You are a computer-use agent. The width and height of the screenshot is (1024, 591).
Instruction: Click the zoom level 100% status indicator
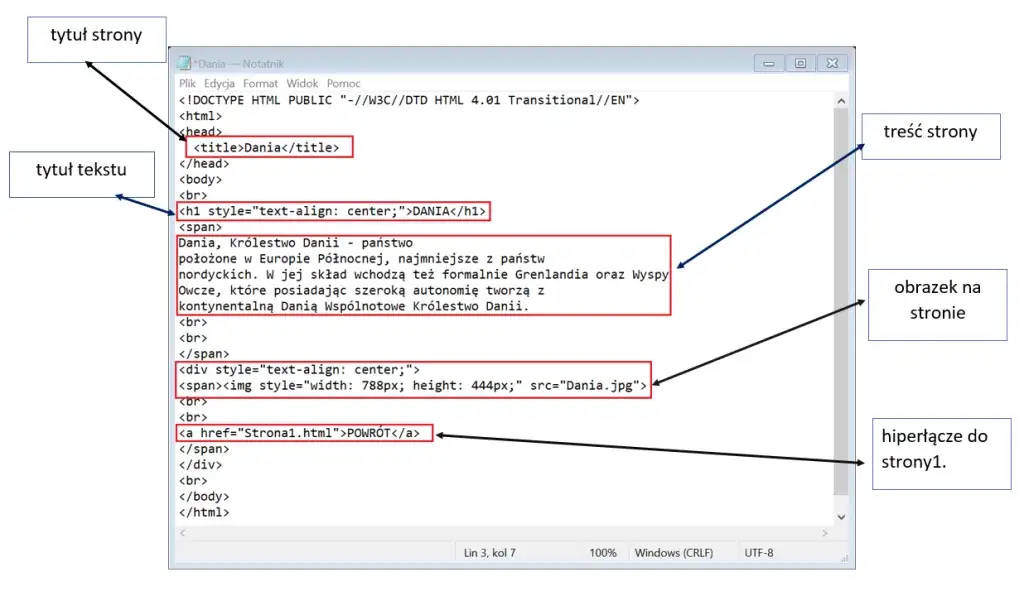click(601, 551)
